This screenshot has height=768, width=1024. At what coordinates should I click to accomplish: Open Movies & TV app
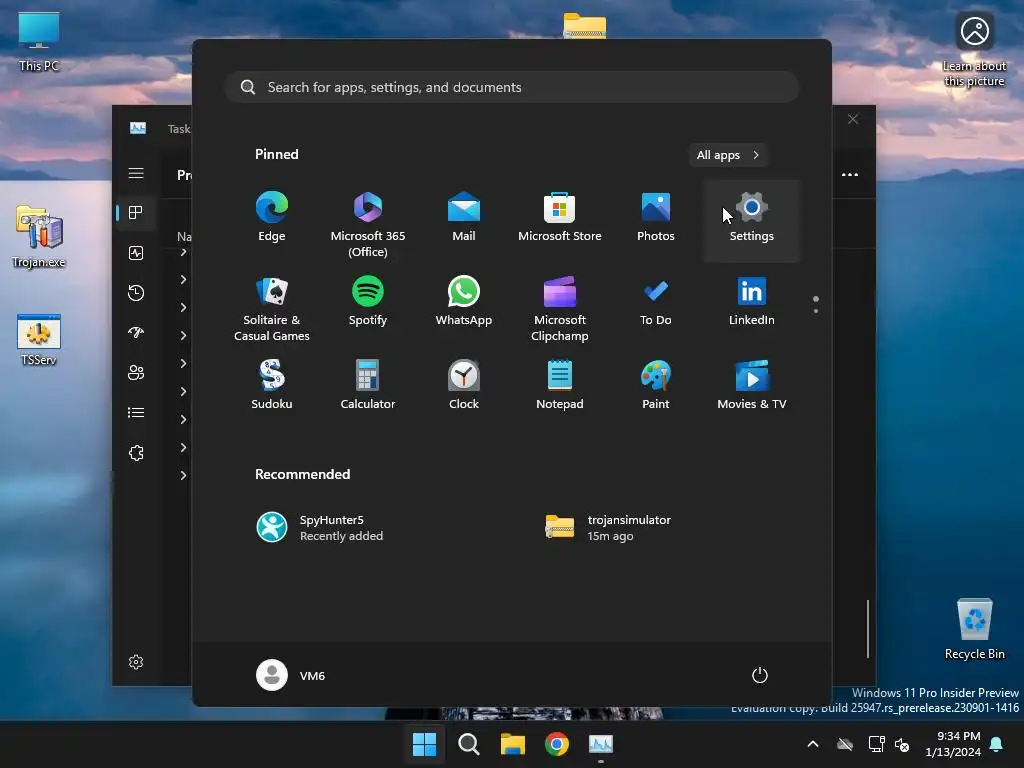752,385
